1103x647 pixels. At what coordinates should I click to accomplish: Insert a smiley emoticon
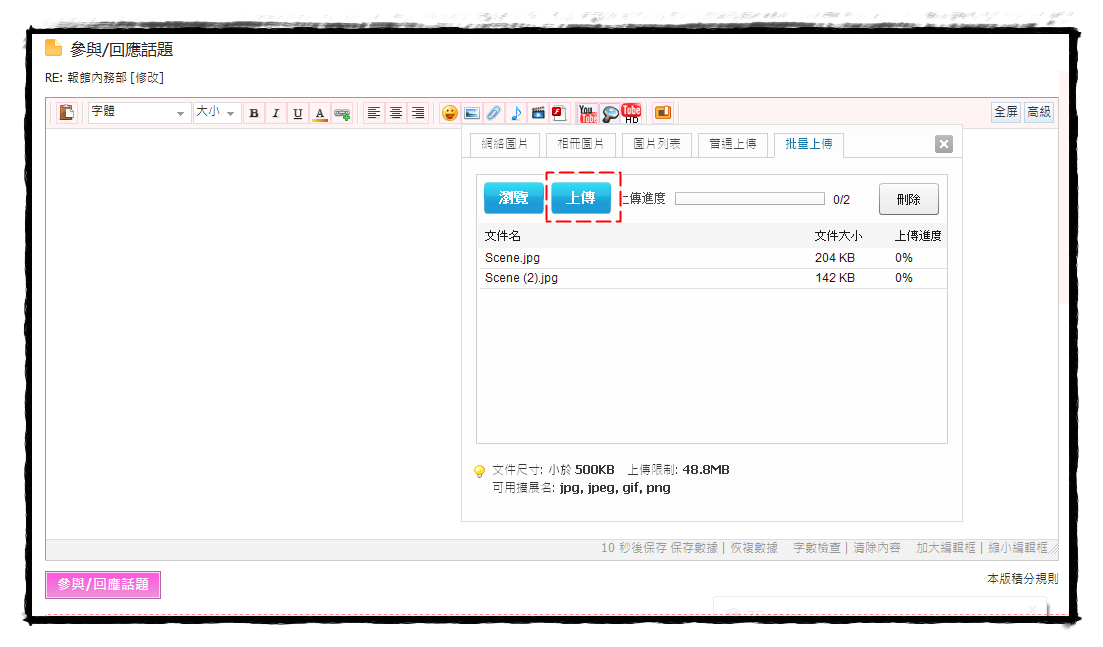[x=450, y=113]
